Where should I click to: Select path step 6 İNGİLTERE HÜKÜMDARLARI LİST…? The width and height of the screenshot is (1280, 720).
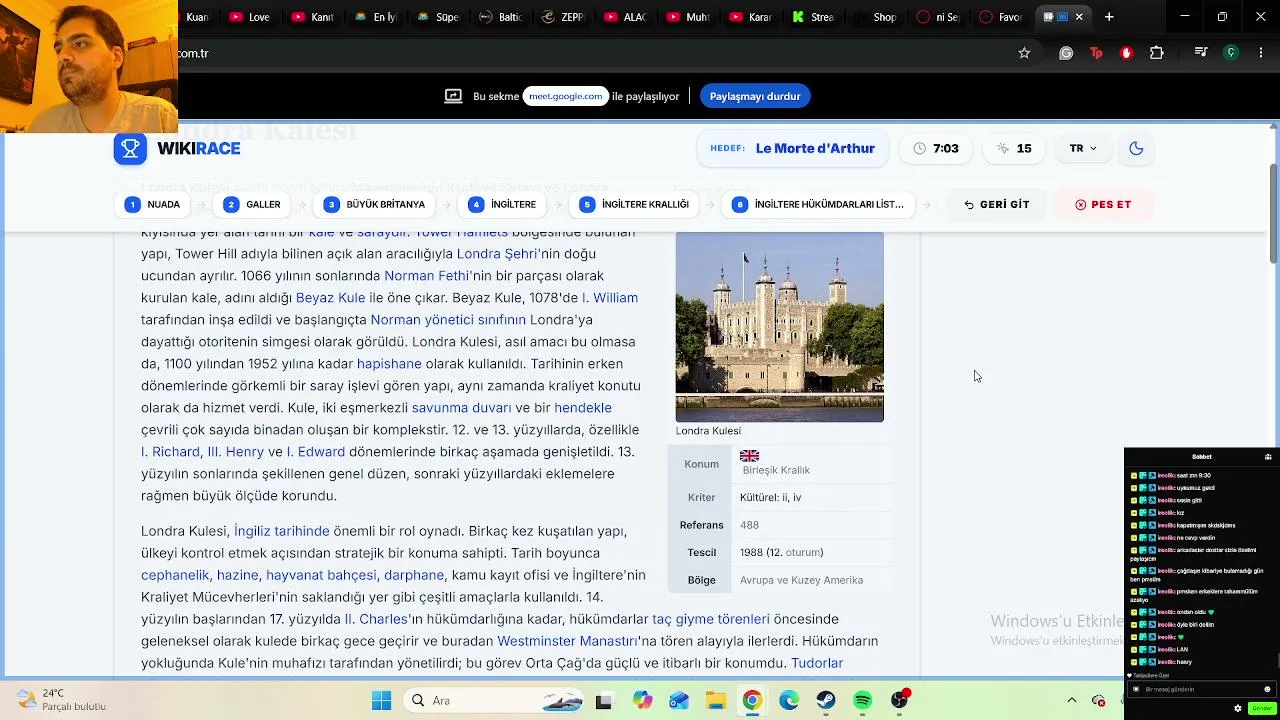click(x=818, y=204)
